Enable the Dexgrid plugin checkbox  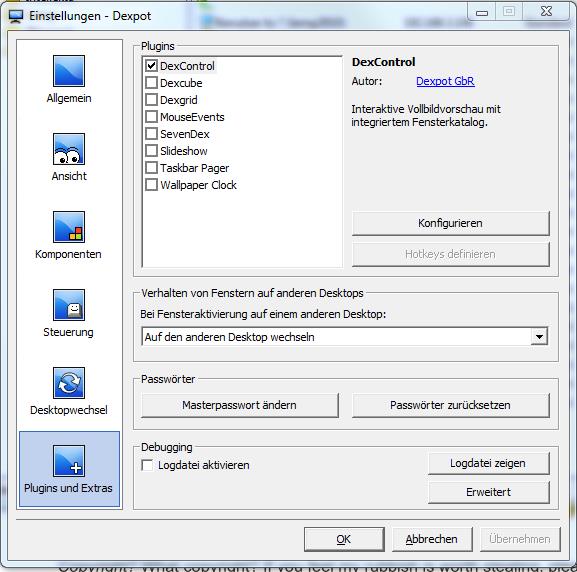click(x=151, y=100)
